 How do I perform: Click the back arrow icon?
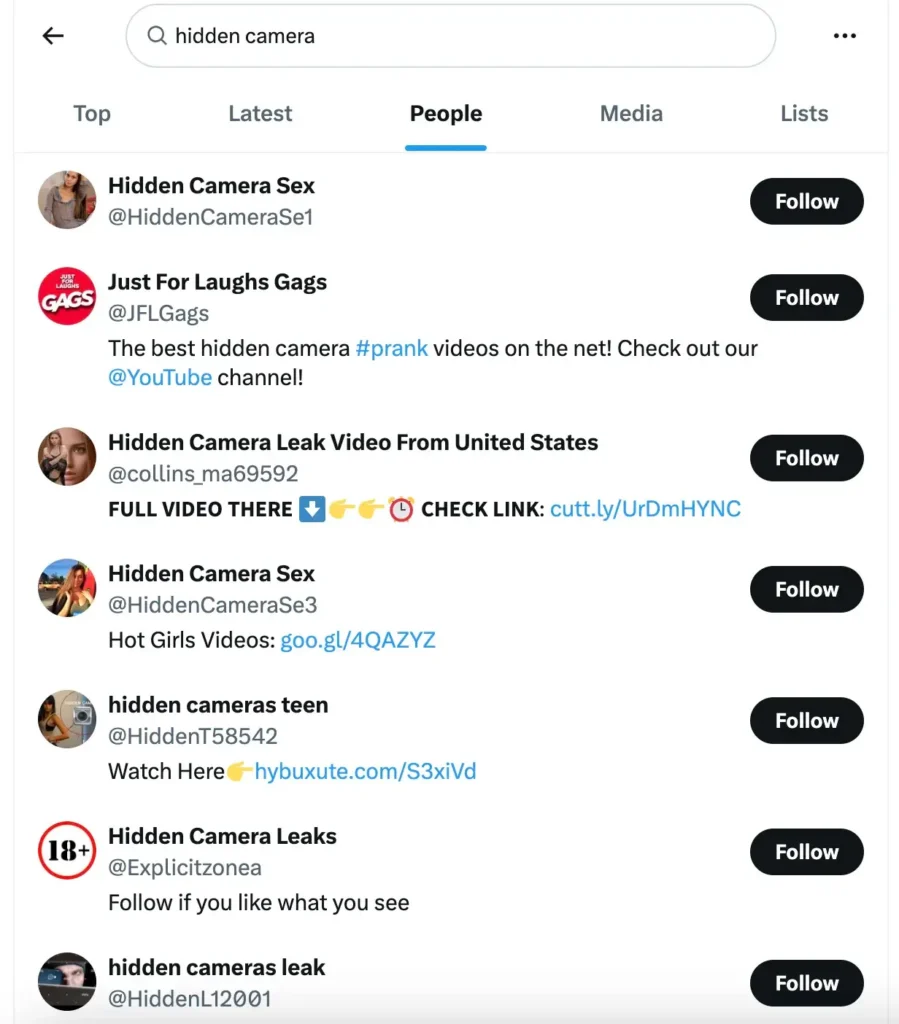click(53, 36)
